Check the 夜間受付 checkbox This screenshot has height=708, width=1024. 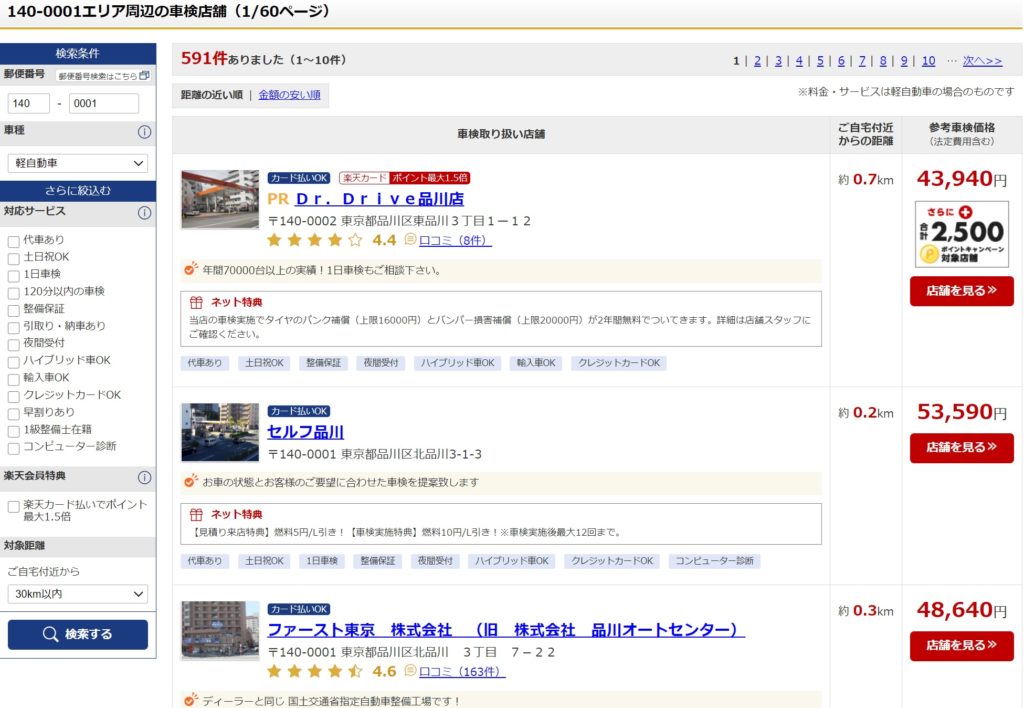pos(13,344)
